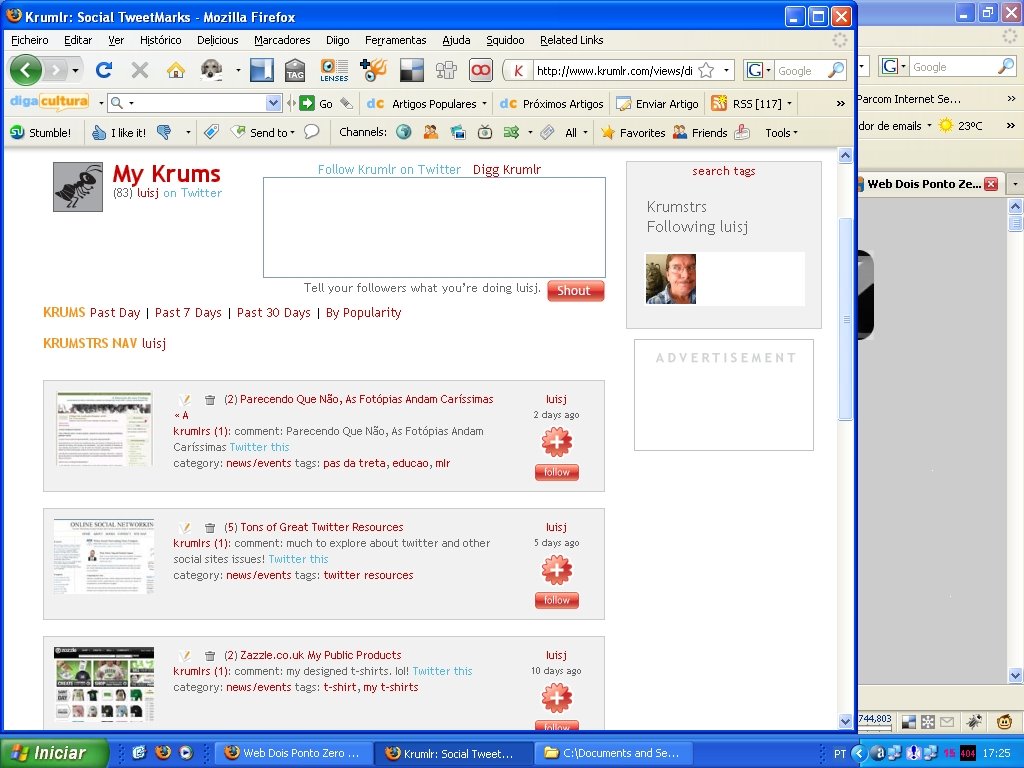Click the red plus badge under '5 days ago'
1024x768 pixels.
click(x=556, y=570)
